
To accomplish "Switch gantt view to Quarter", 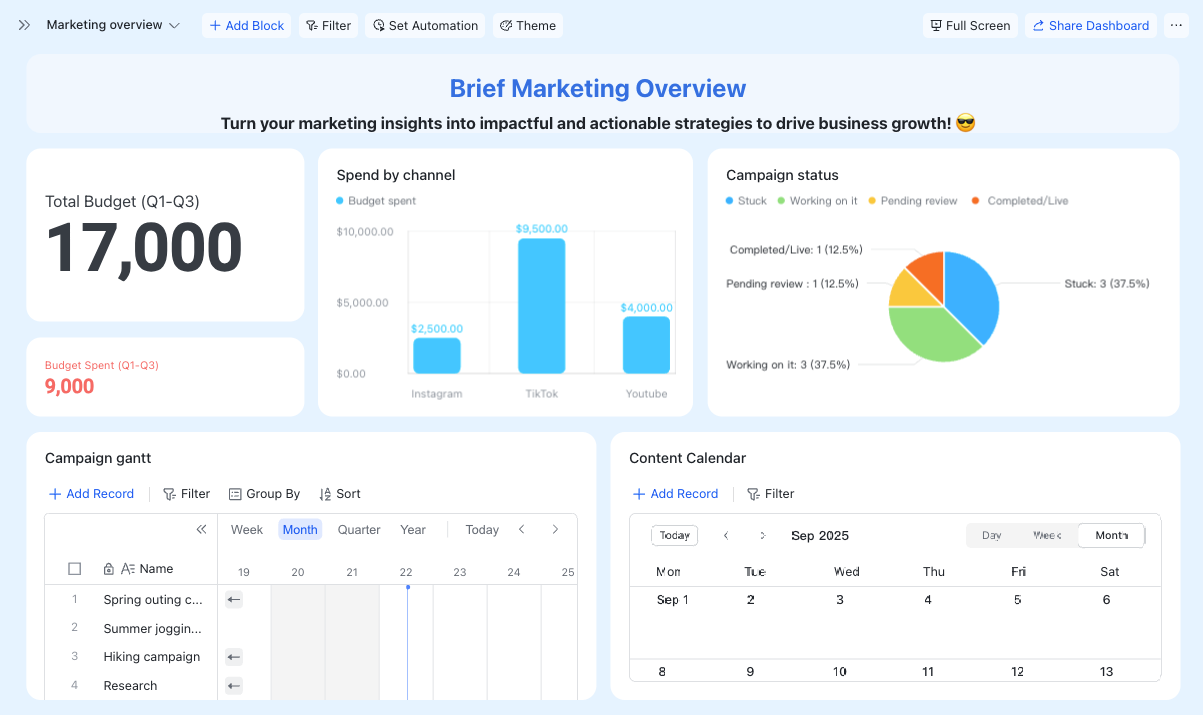I will [359, 530].
